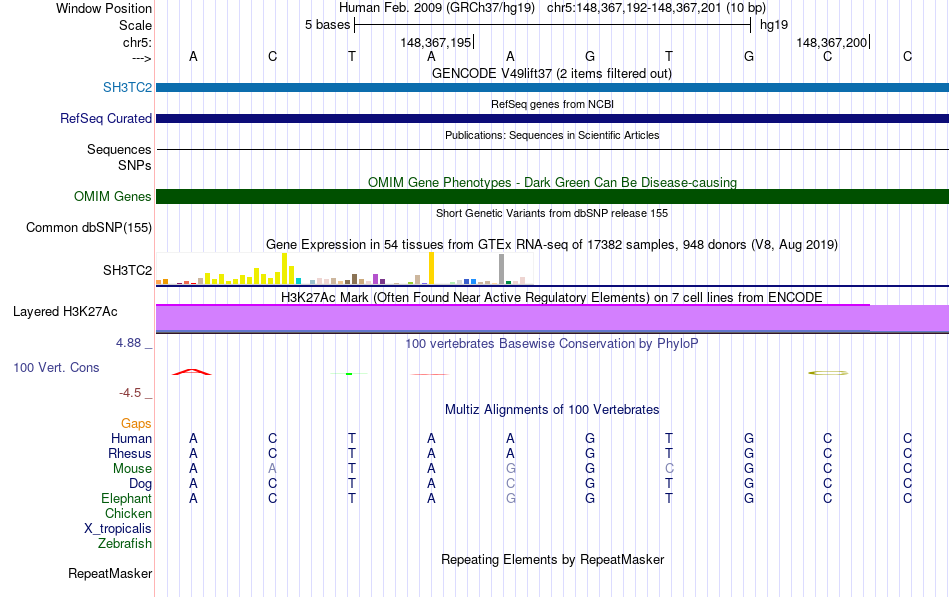Click the GENCODE V49lift37 track title

[551, 73]
